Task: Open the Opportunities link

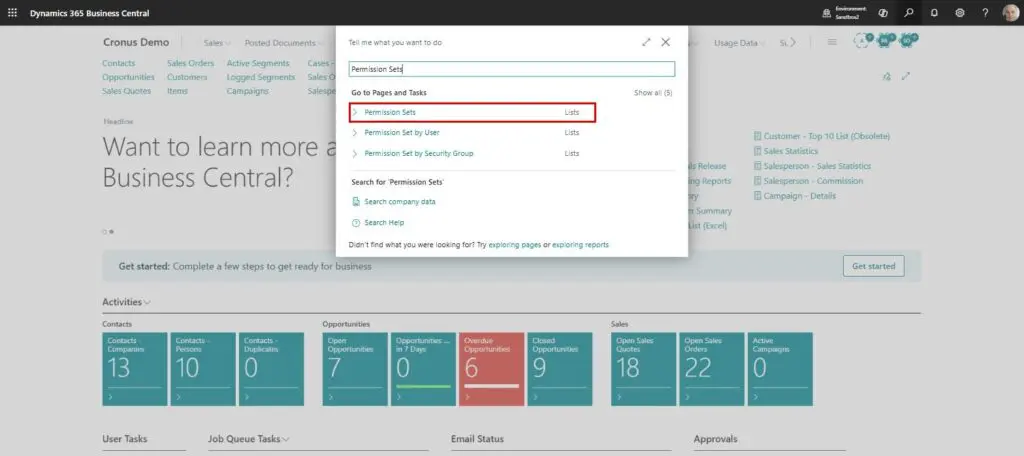Action: [x=129, y=77]
